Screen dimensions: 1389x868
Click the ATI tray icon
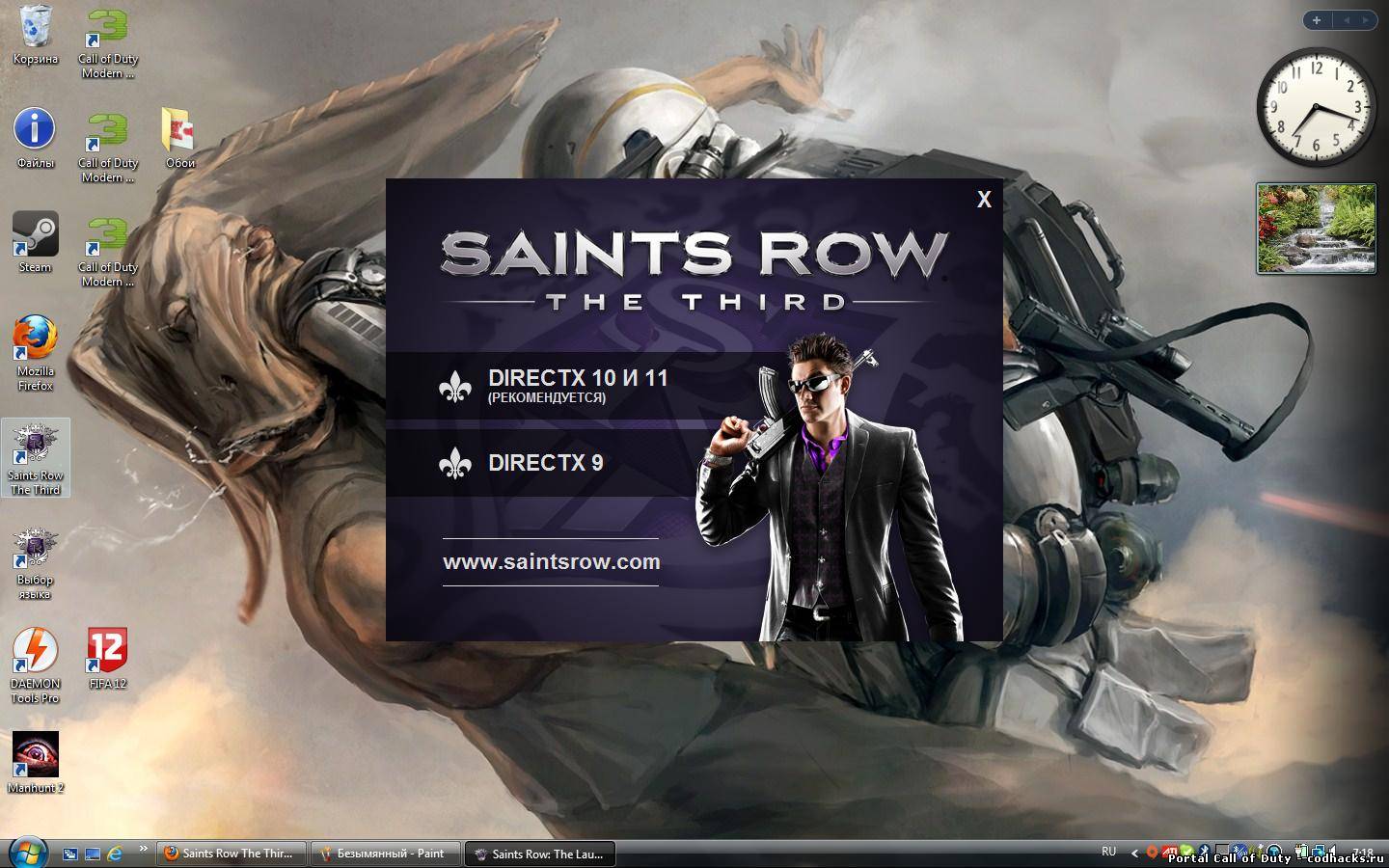(x=1169, y=853)
